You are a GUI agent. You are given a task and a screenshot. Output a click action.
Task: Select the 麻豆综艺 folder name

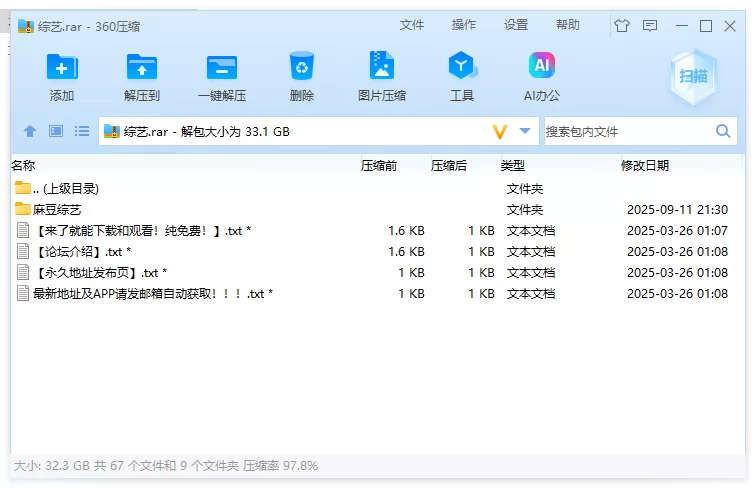[x=57, y=210]
